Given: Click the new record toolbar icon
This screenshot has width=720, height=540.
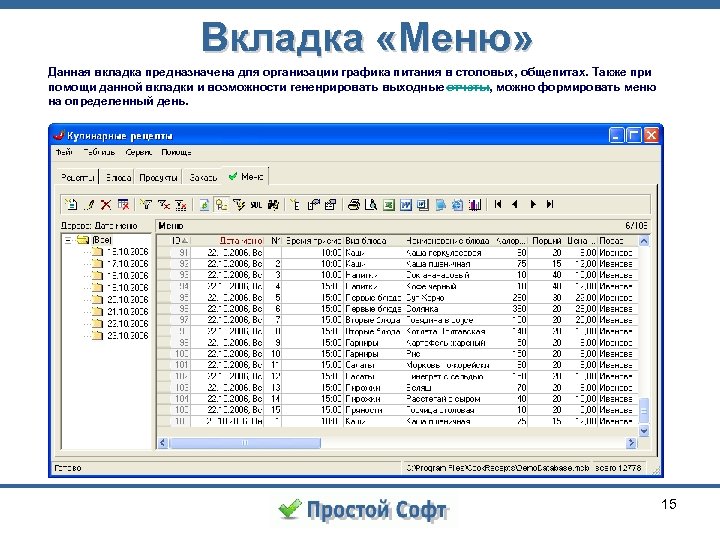Looking at the screenshot, I should [71, 204].
